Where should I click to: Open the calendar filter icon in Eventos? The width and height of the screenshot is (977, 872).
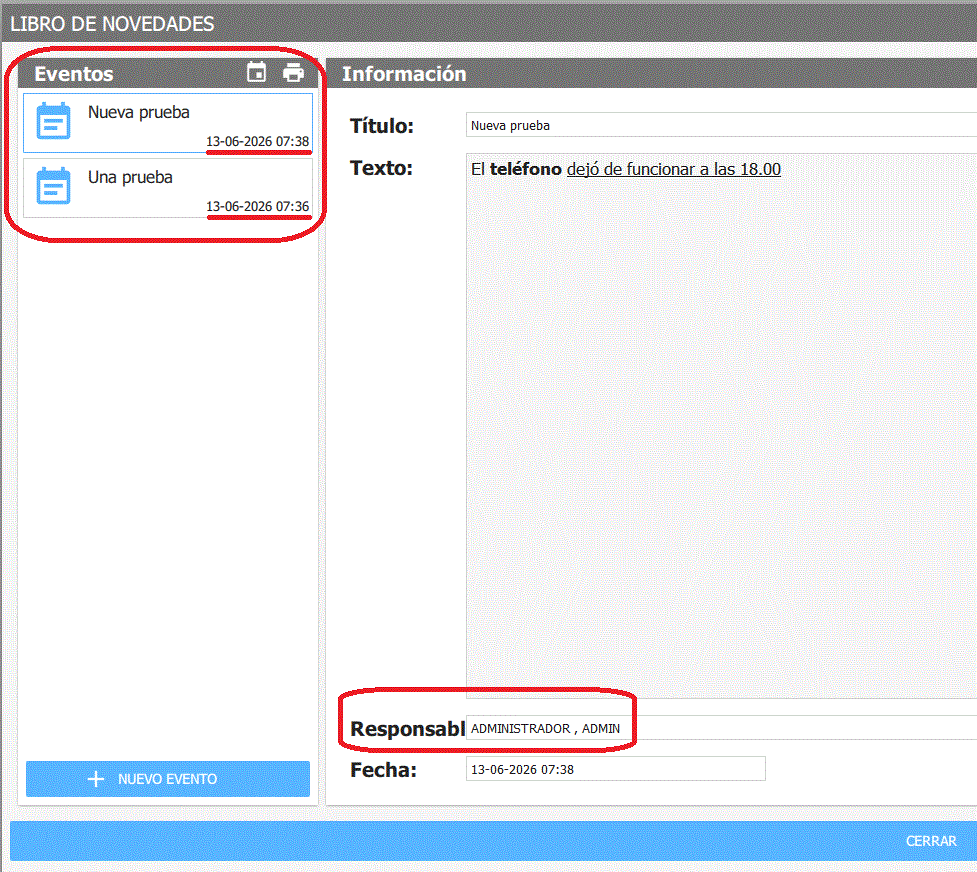256,72
